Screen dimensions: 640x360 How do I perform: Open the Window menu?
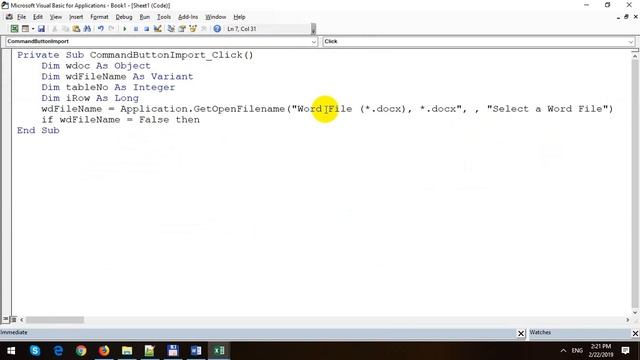point(216,17)
